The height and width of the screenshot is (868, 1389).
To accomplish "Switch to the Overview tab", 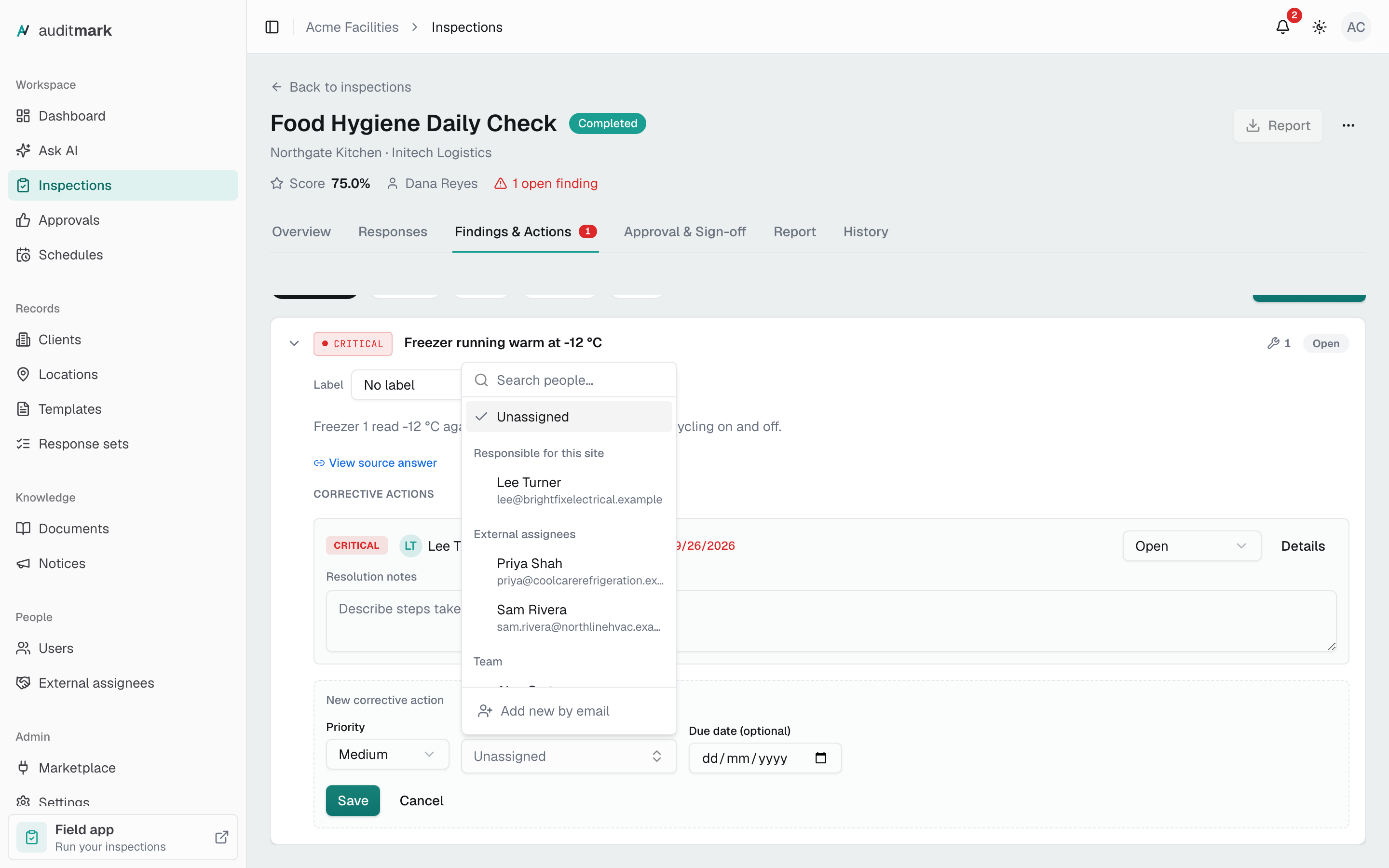I will [301, 231].
